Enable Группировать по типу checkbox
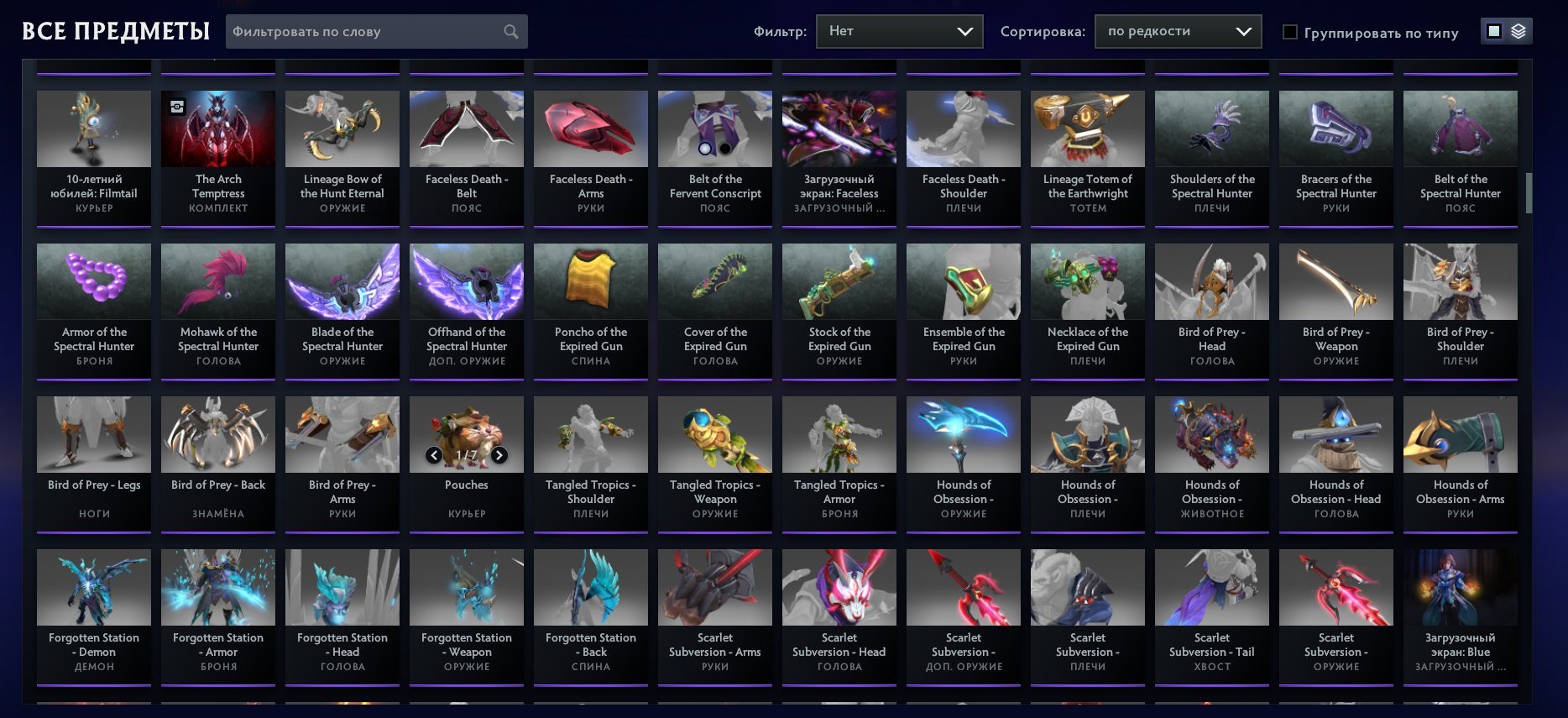The width and height of the screenshot is (1568, 718). coord(1290,32)
